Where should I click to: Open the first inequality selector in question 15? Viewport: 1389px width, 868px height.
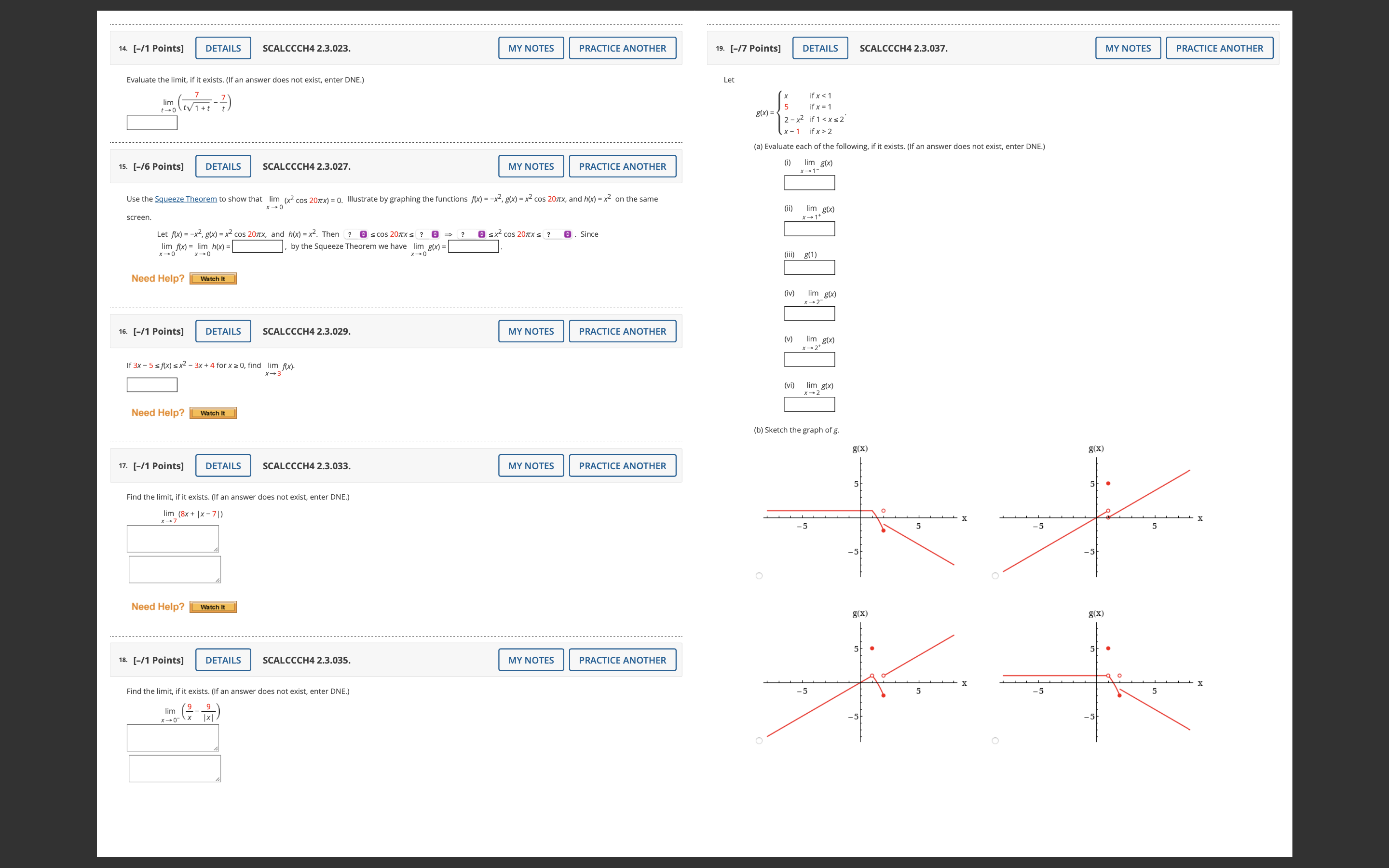[x=356, y=234]
